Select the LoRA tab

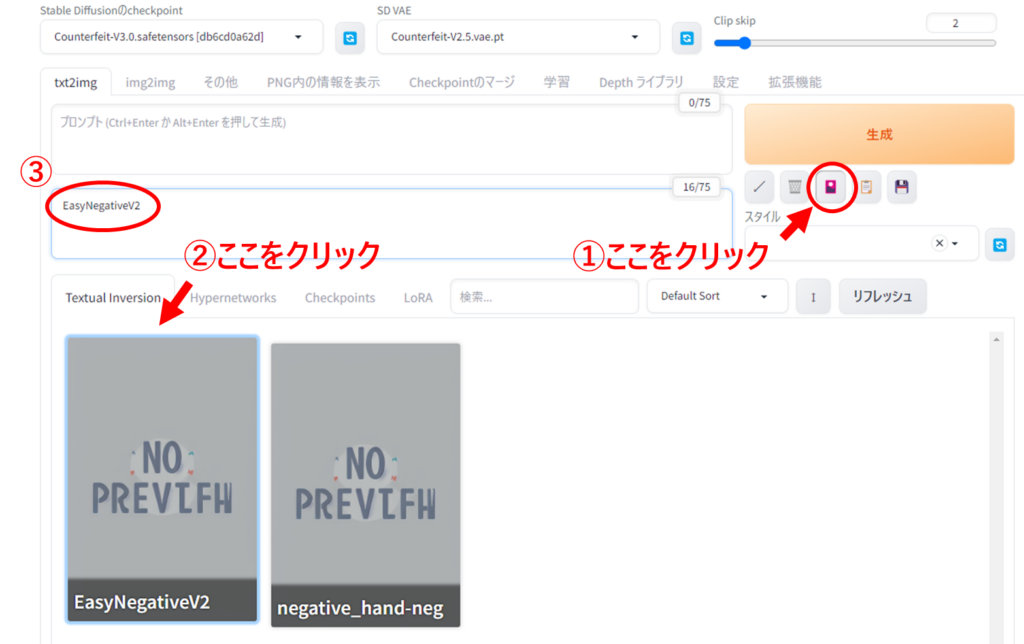pyautogui.click(x=418, y=298)
